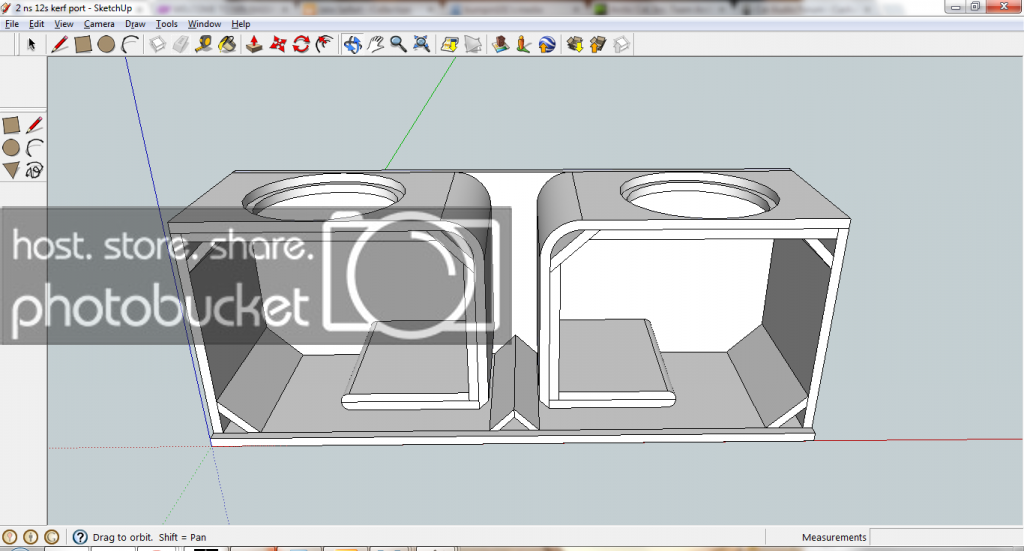Image resolution: width=1024 pixels, height=551 pixels.
Task: Click the 'Measurements' label in the status bar
Action: coord(834,537)
